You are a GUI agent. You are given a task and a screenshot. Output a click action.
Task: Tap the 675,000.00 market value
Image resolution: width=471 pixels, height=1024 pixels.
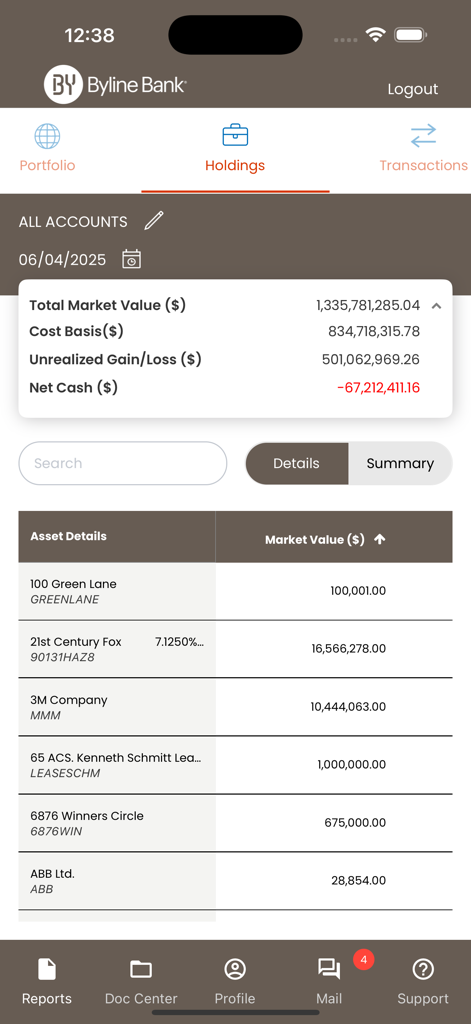[355, 822]
